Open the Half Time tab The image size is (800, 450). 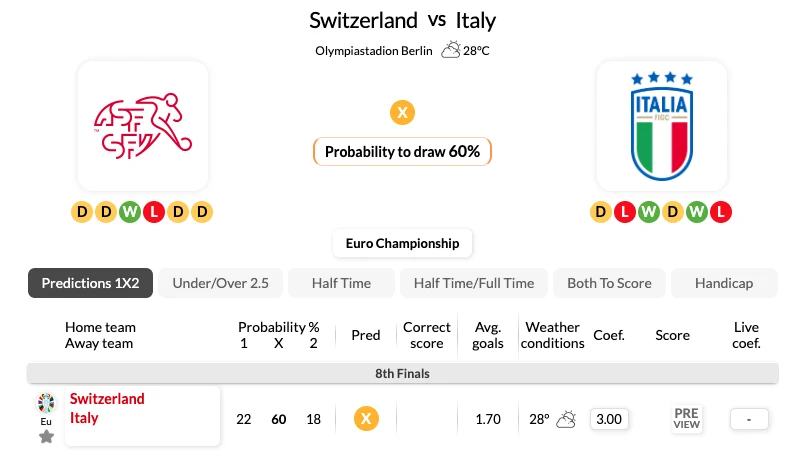point(341,283)
